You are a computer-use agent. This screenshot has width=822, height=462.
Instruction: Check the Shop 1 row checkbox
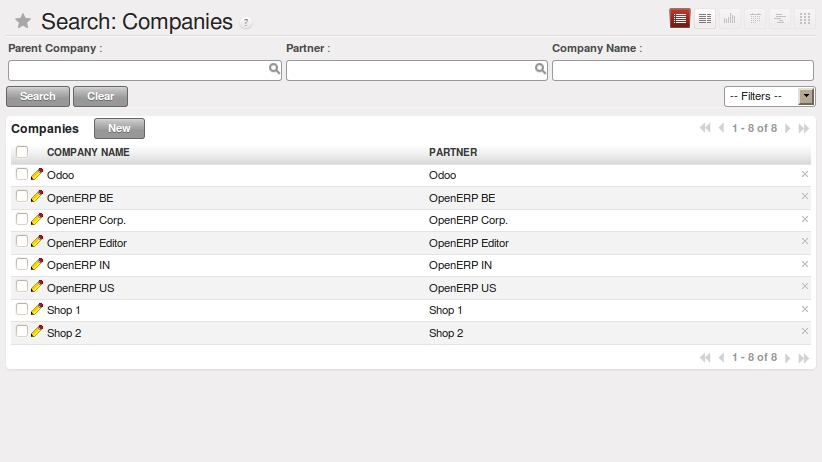[x=22, y=310]
